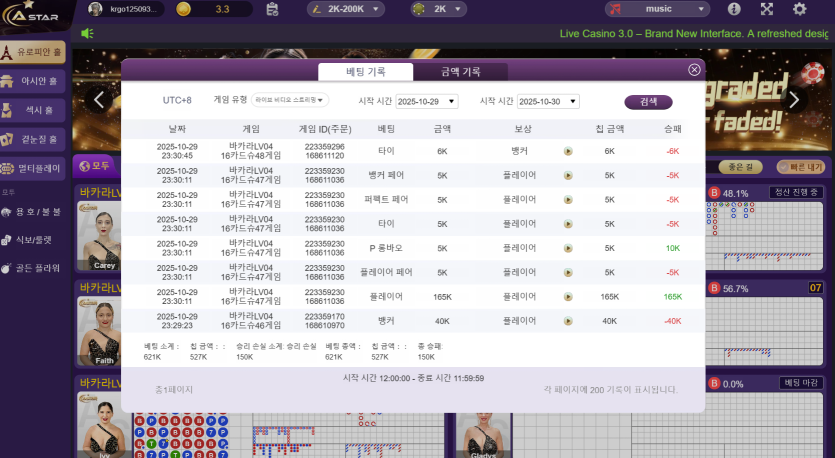
Task: Click the 검색 search button
Action: [648, 102]
